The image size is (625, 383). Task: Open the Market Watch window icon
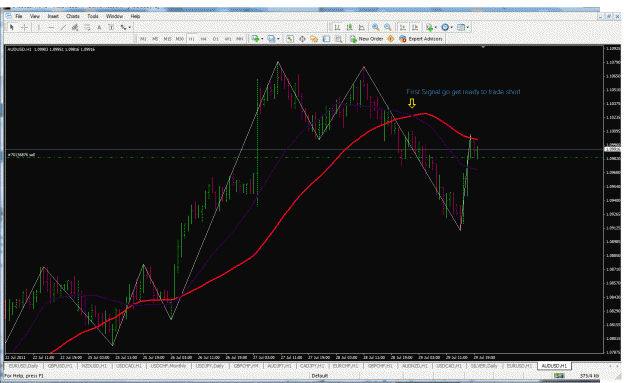(x=290, y=39)
